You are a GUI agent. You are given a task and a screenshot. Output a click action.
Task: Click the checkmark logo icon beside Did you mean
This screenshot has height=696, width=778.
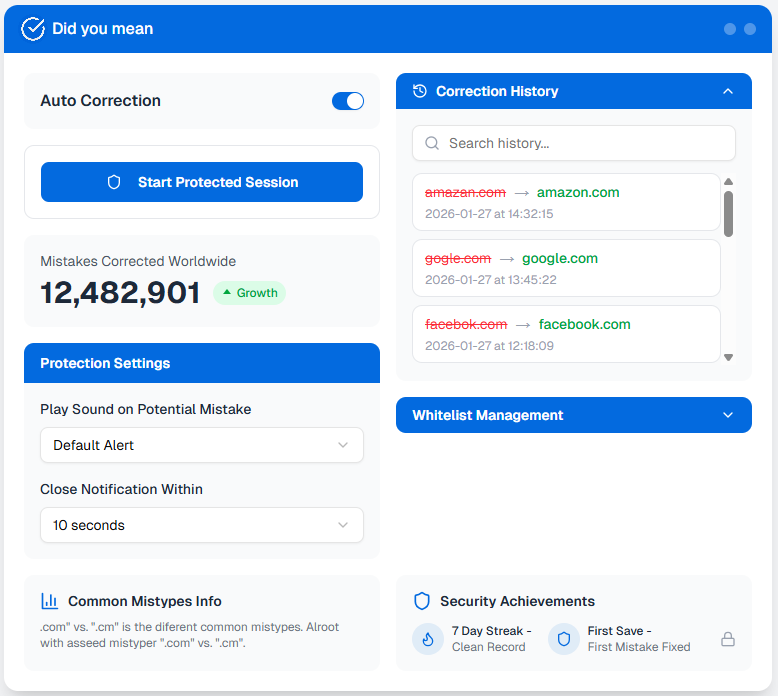pos(33,29)
